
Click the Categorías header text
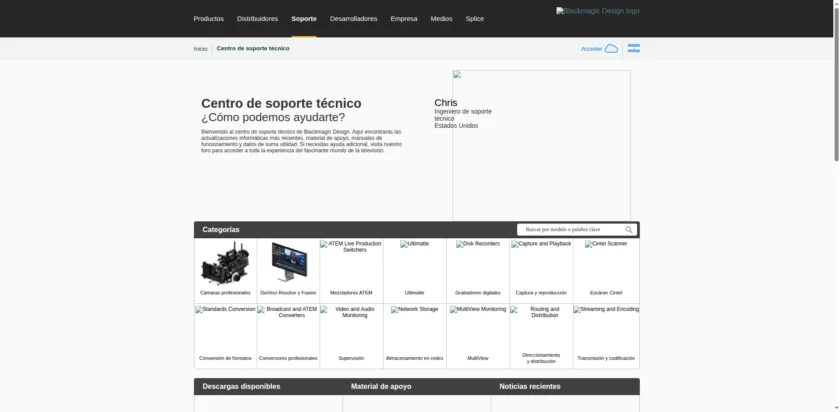coord(221,229)
